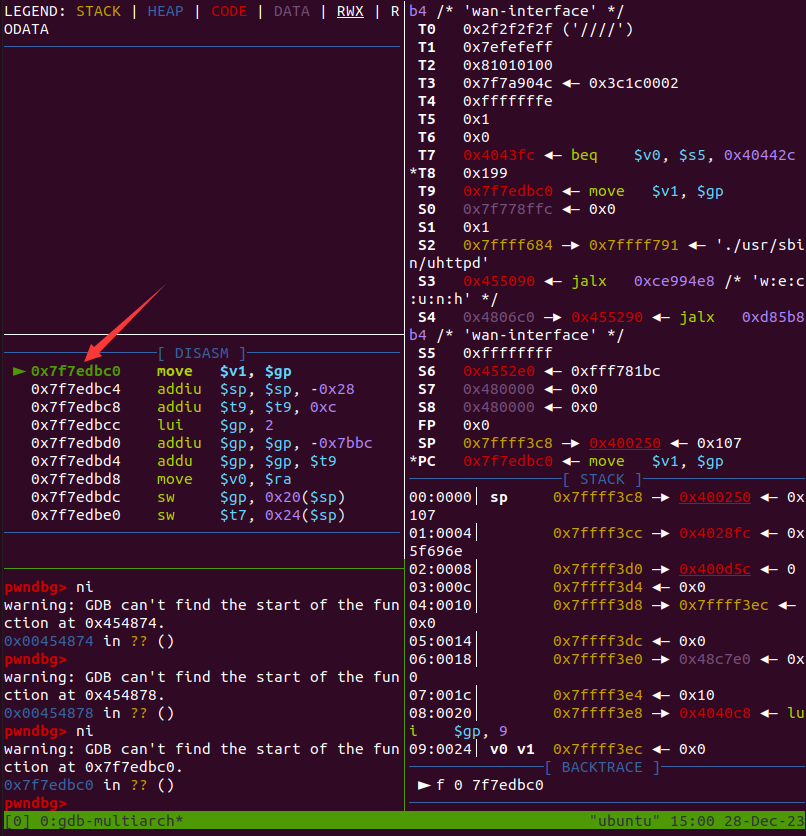Screen dimensions: 806x836
Task: Click the DISASM section header
Action: click(202, 353)
